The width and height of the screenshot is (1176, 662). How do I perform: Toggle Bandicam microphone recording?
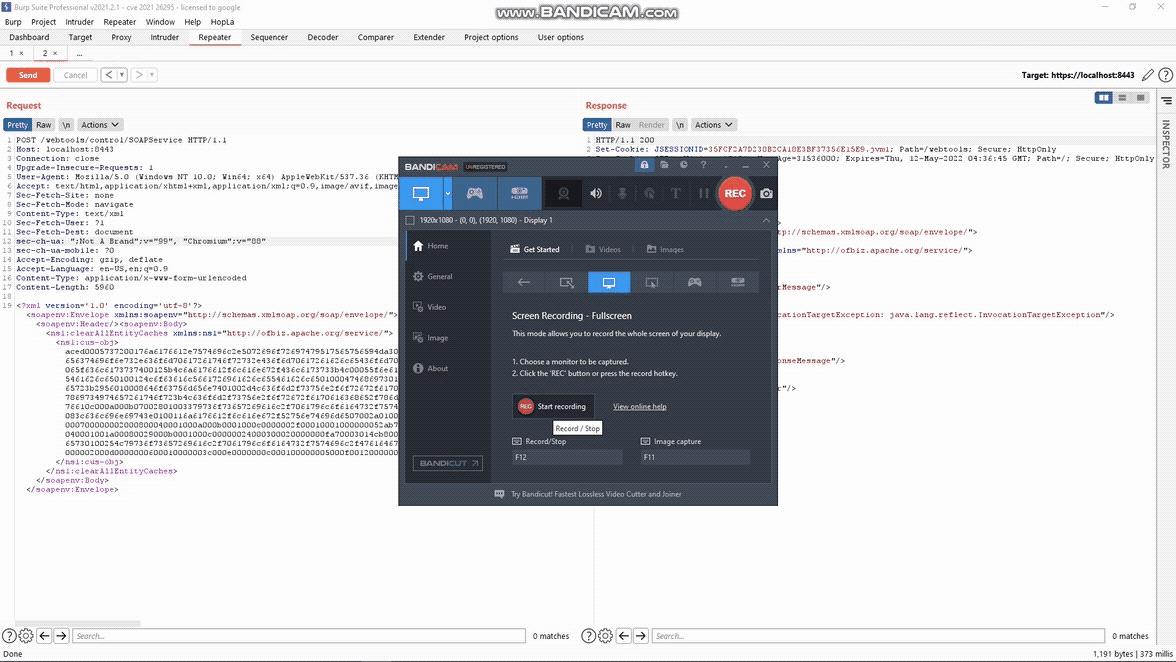622,193
